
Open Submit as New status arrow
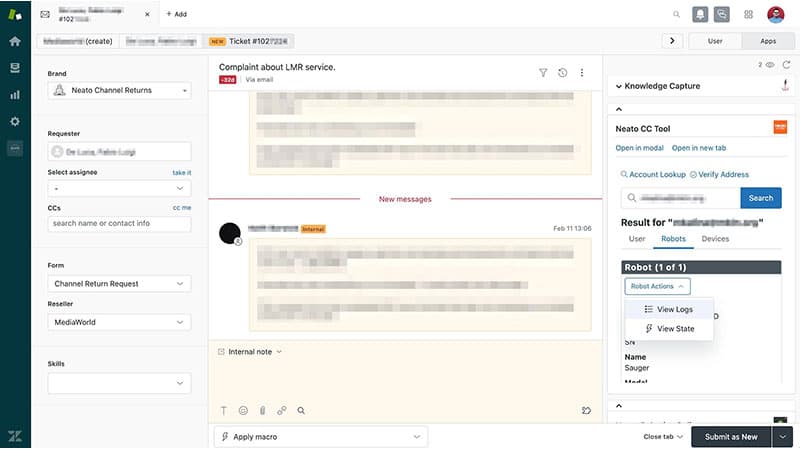783,437
